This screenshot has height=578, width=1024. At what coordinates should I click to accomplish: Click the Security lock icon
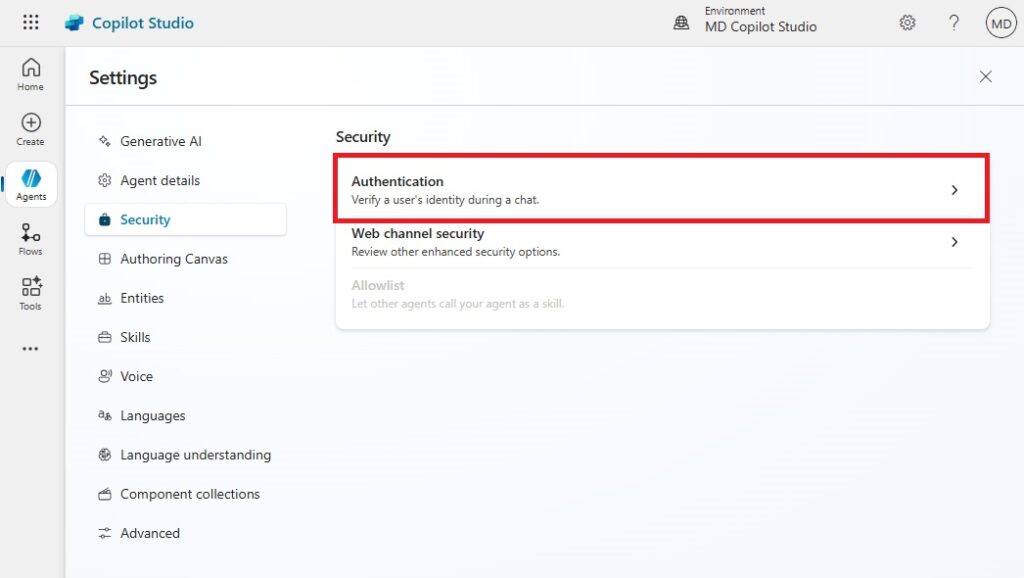click(x=104, y=219)
